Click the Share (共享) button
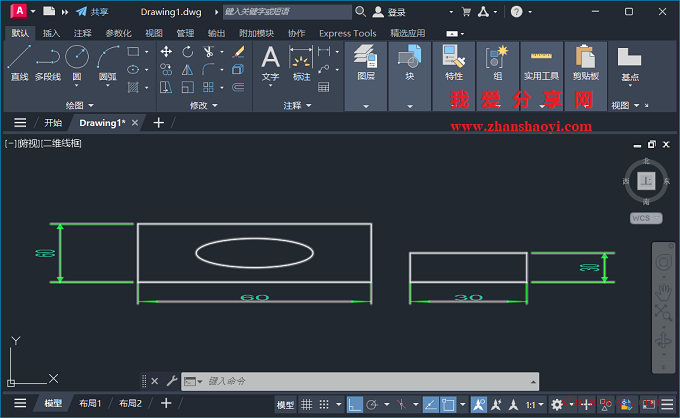The width and height of the screenshot is (680, 418). [x=92, y=12]
